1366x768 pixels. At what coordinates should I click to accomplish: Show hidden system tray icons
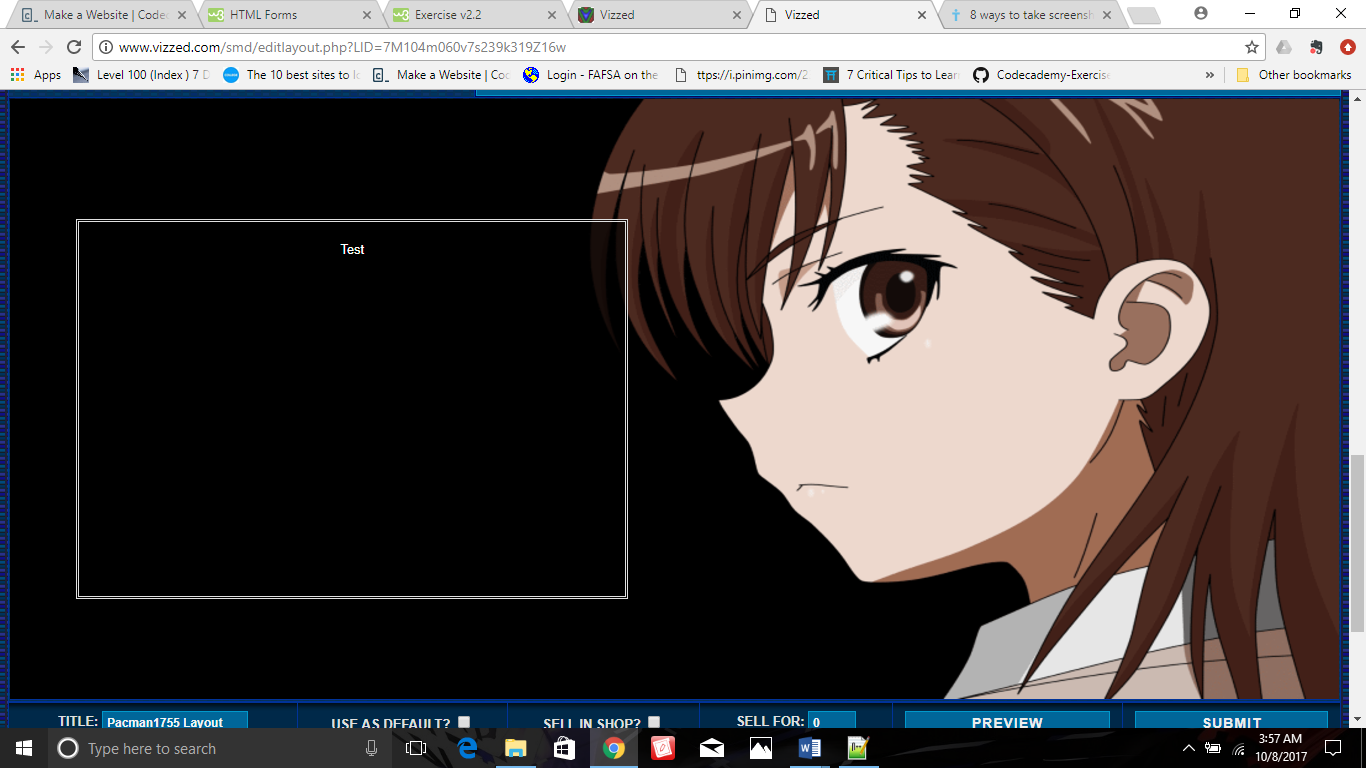[1188, 748]
